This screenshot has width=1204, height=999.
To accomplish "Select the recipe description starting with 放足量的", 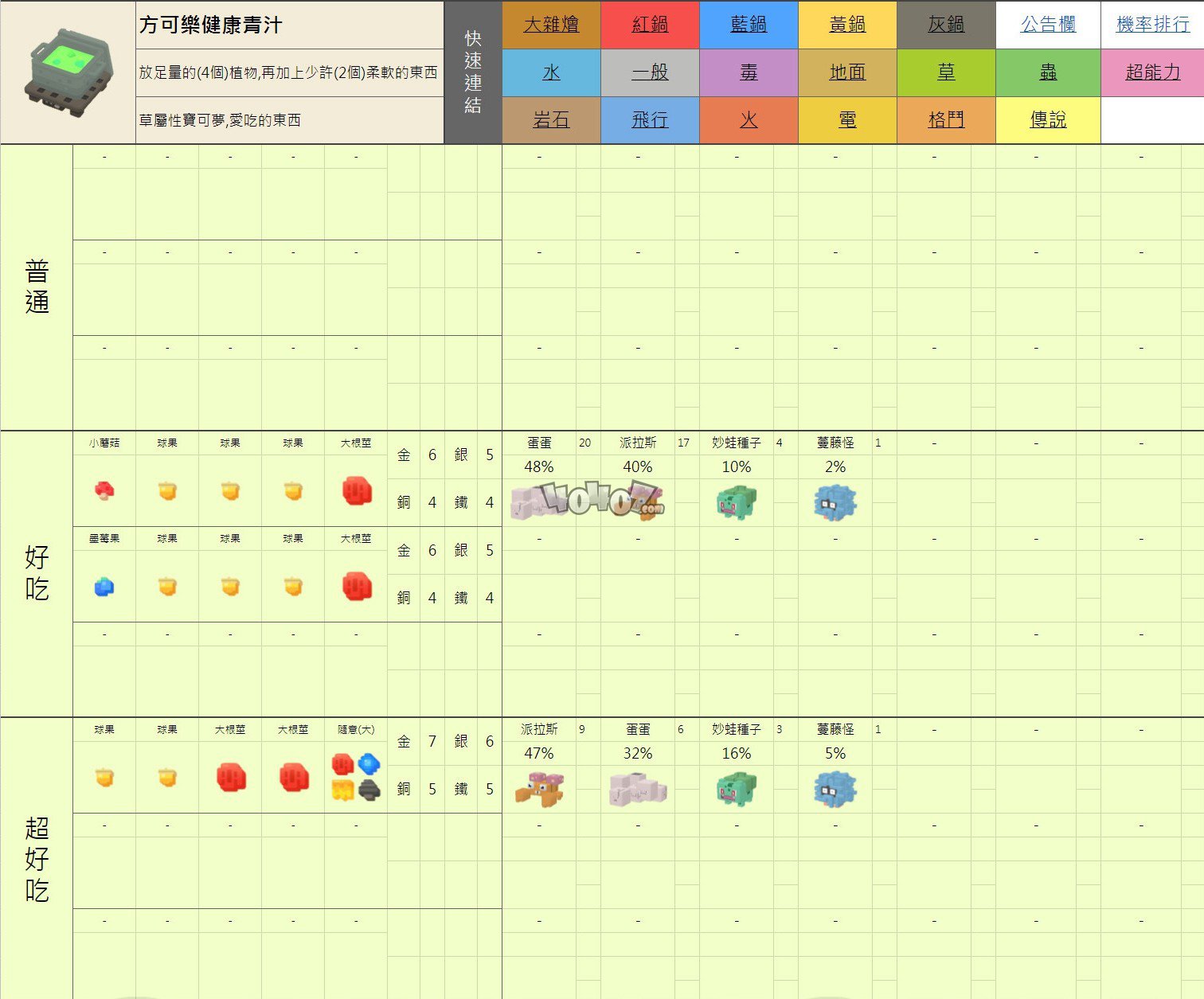I will [x=290, y=72].
